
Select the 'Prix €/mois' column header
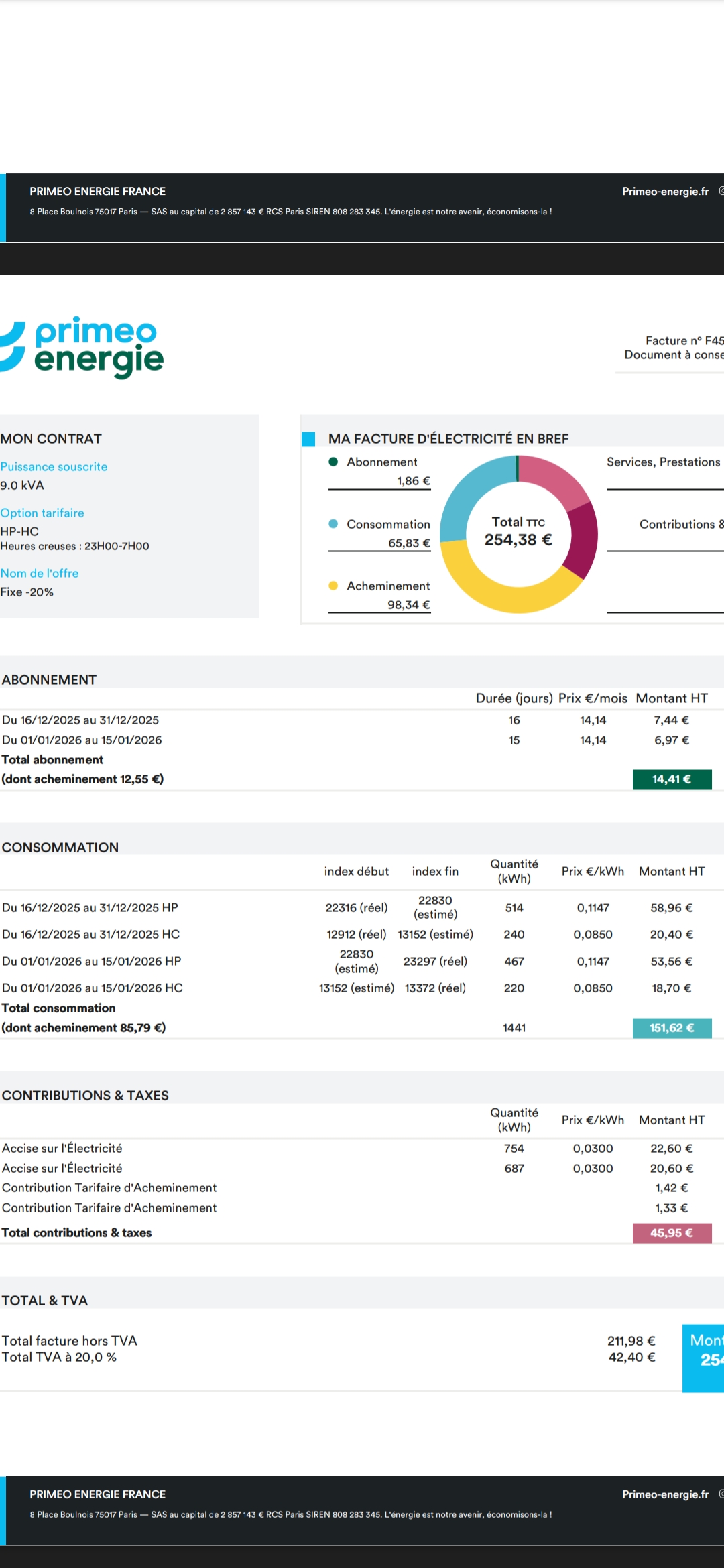pos(593,698)
